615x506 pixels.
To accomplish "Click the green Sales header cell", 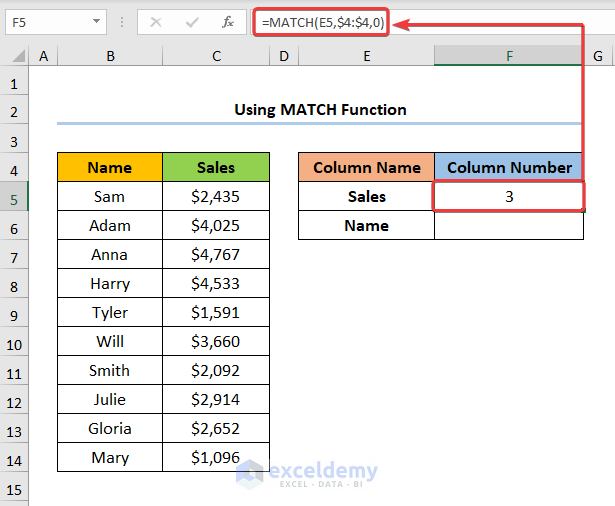I will [216, 168].
